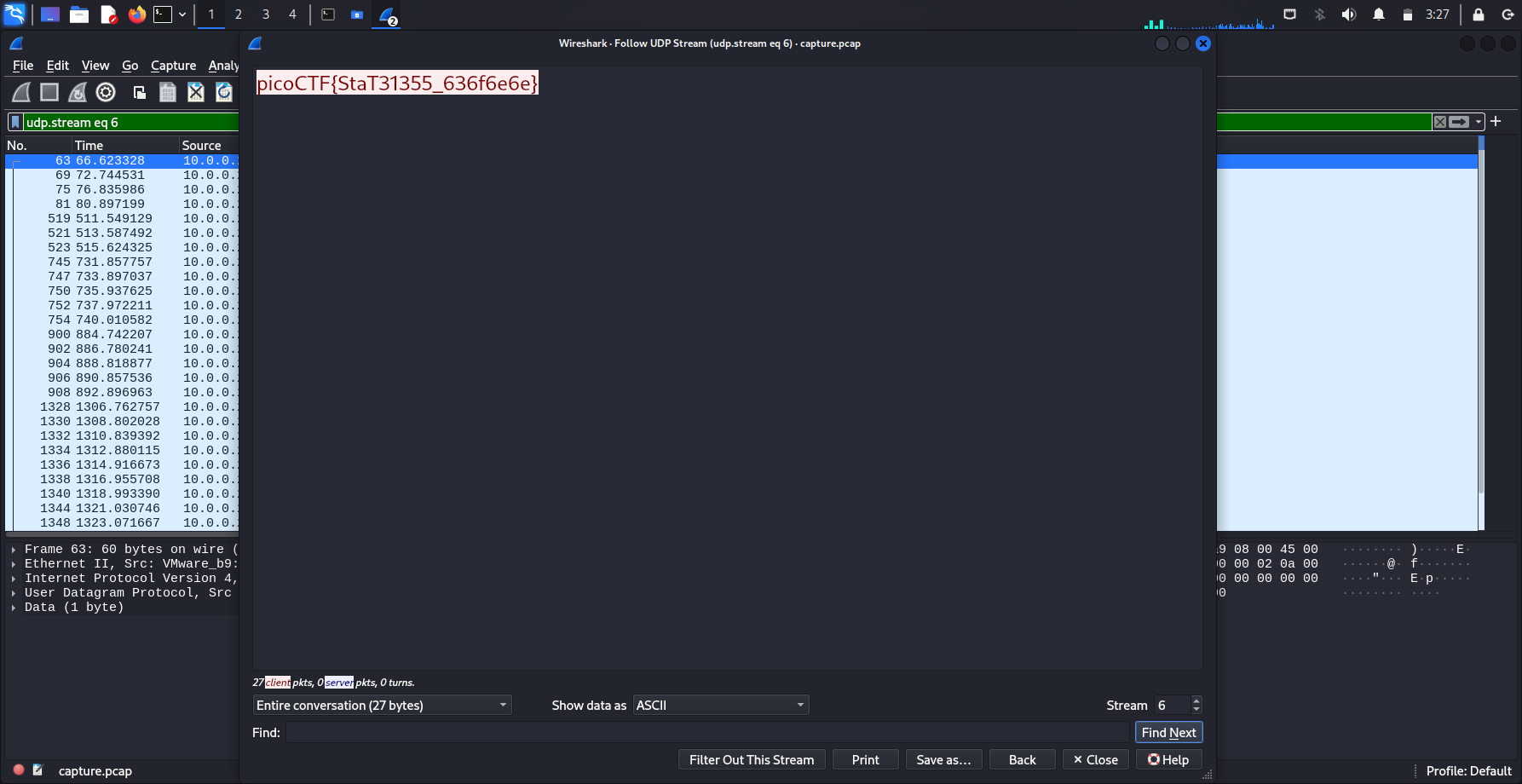Image resolution: width=1522 pixels, height=784 pixels.
Task: Click the display filter bookmark icon
Action: (x=15, y=122)
